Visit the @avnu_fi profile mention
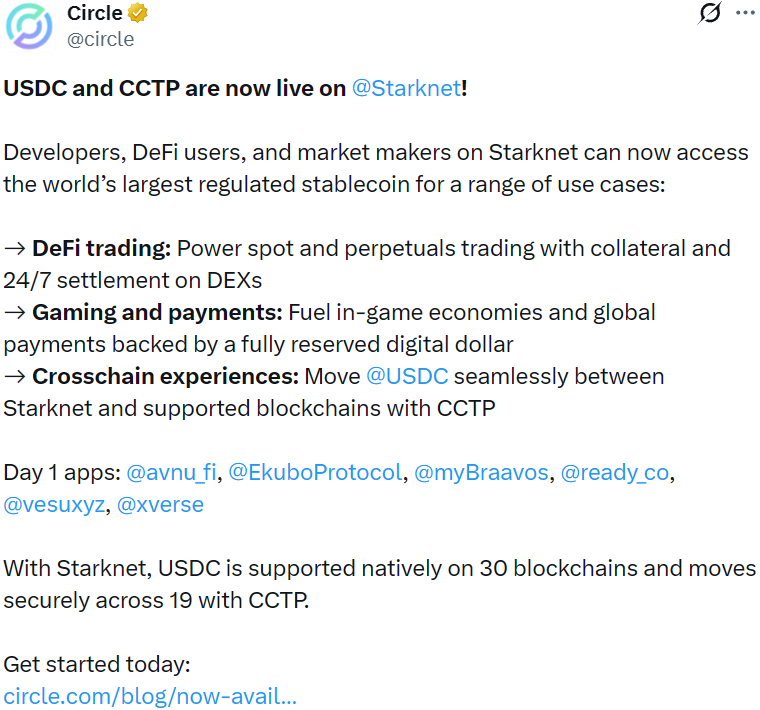 [x=172, y=472]
